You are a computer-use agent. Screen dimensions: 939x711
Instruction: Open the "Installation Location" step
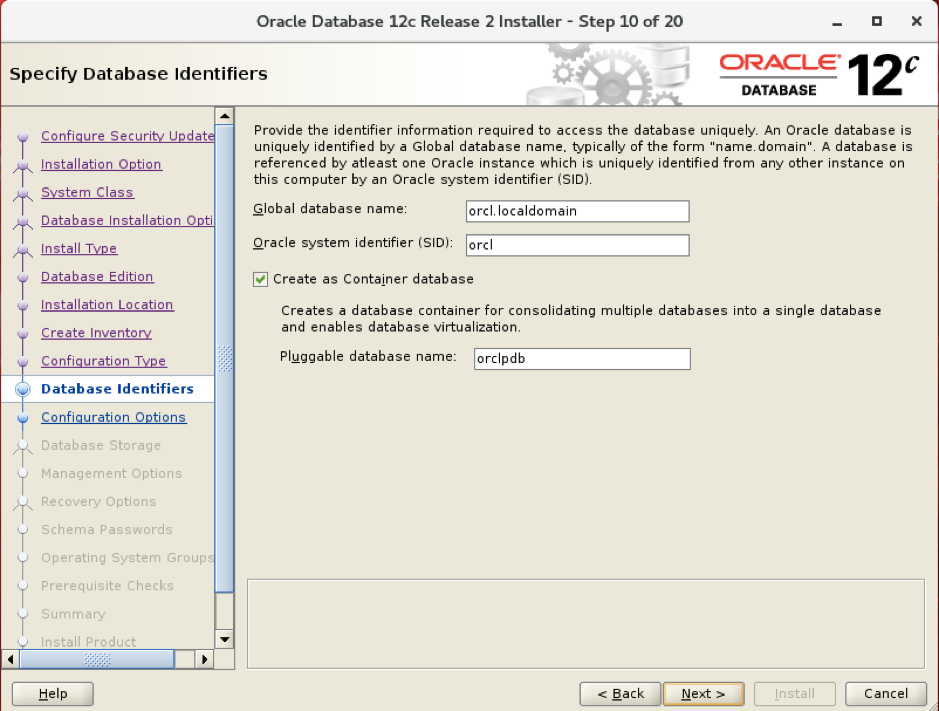tap(107, 304)
